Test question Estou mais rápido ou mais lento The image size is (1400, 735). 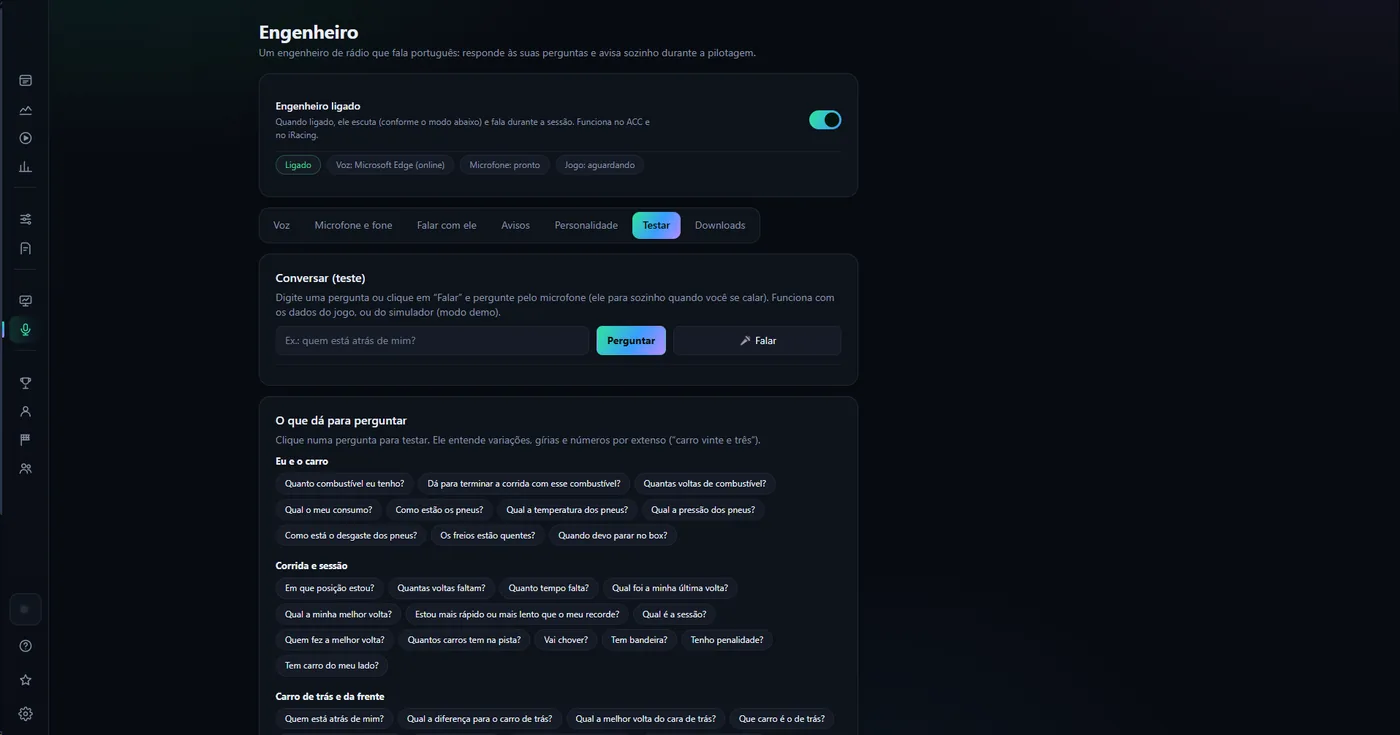(517, 615)
